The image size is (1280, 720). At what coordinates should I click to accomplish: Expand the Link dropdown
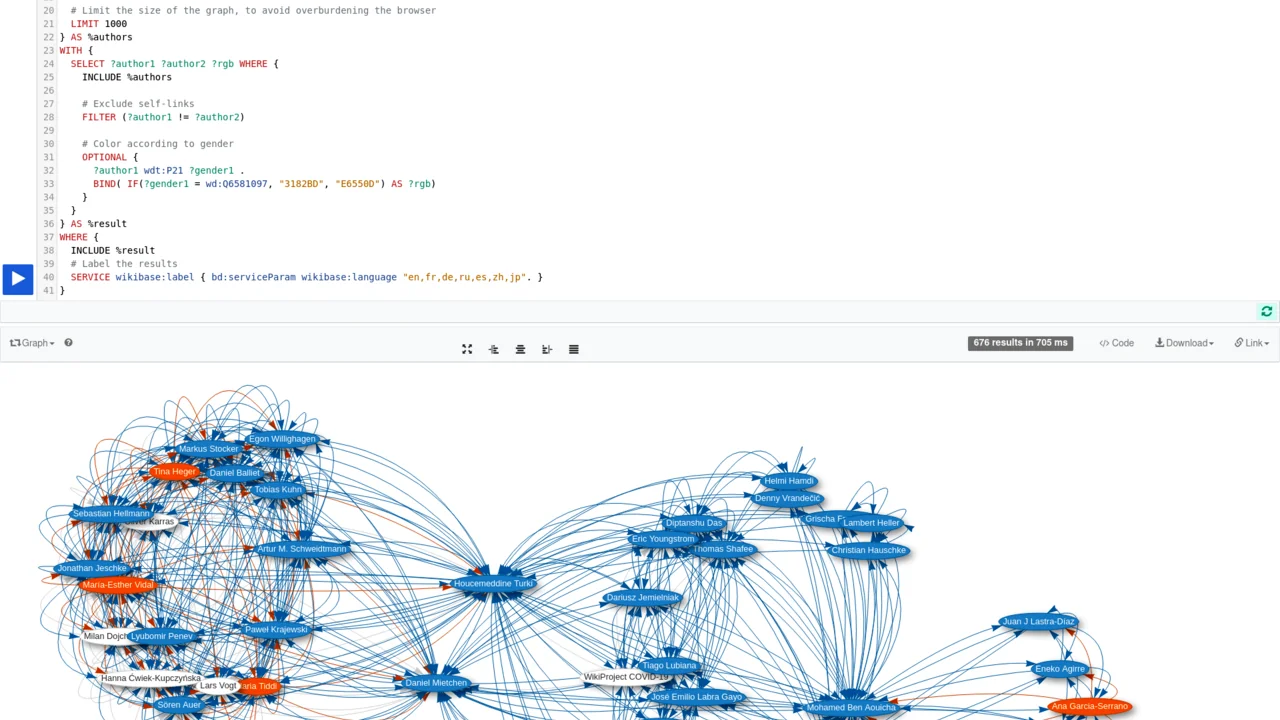(1251, 343)
